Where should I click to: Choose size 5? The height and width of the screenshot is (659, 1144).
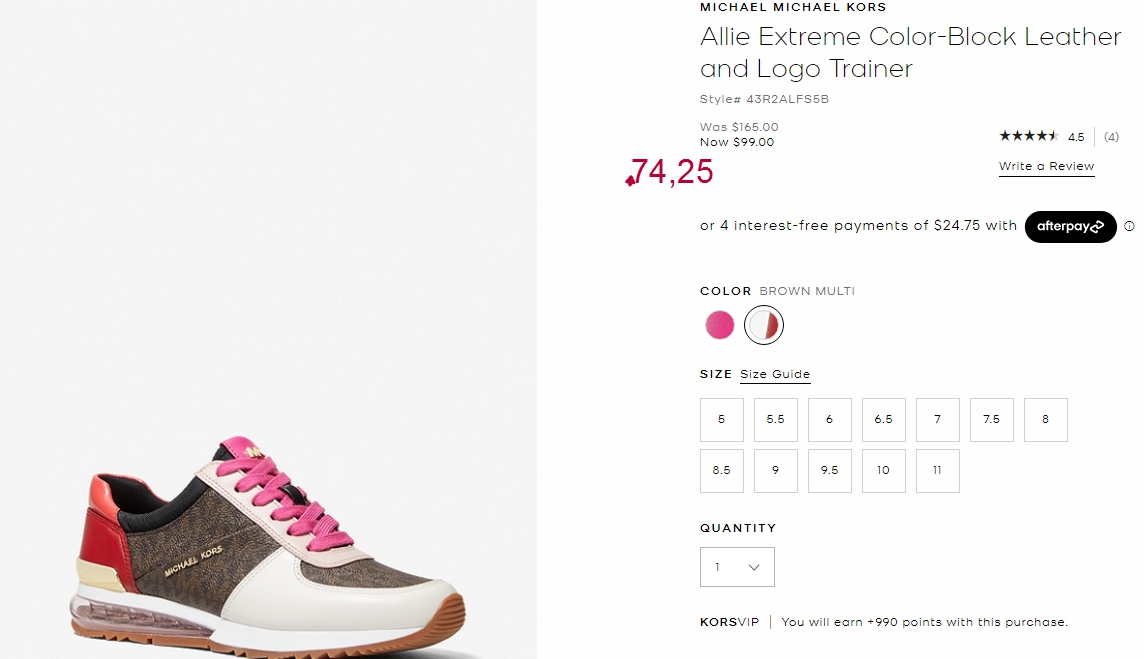pos(722,420)
